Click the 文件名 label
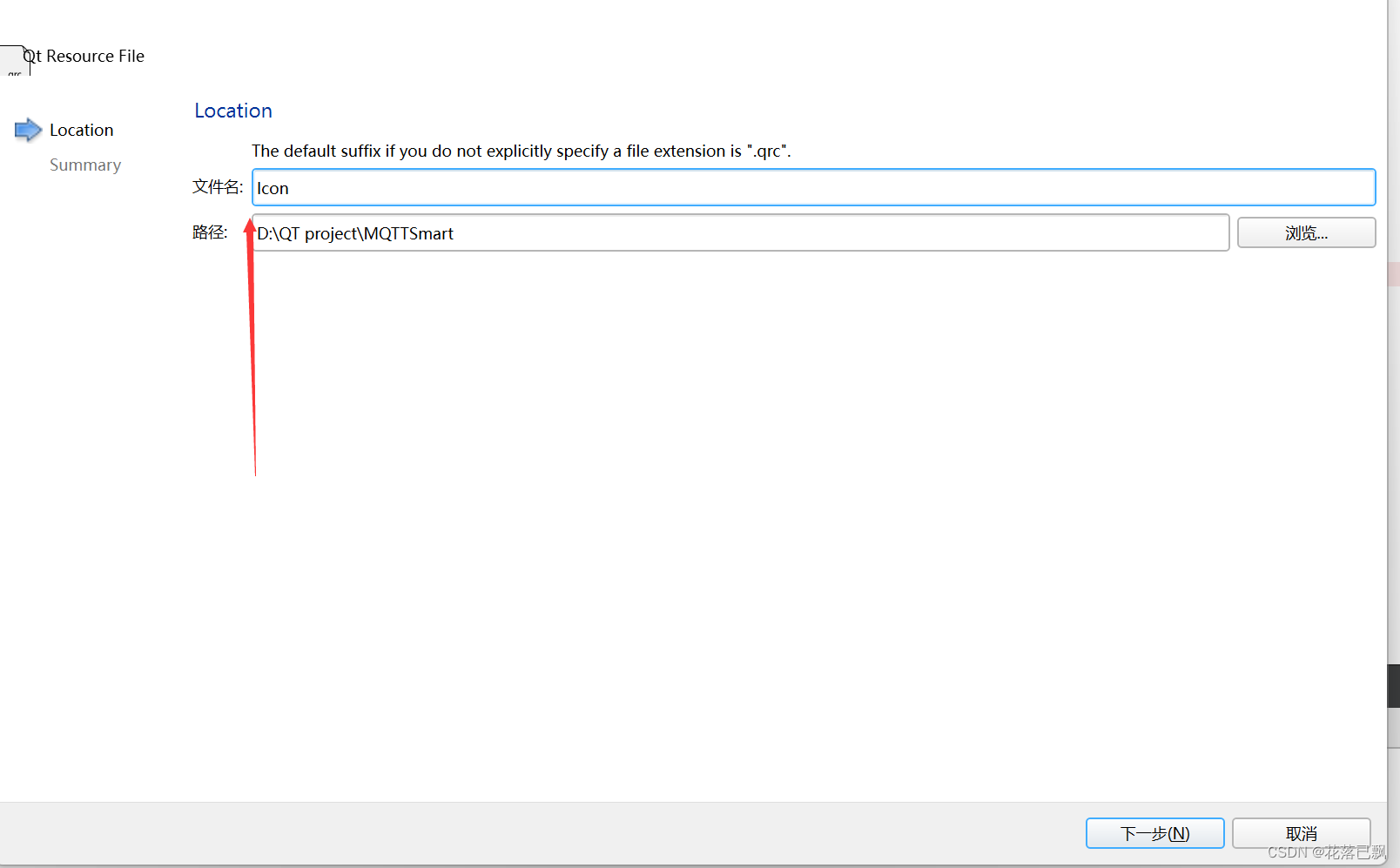1400x868 pixels. [218, 186]
